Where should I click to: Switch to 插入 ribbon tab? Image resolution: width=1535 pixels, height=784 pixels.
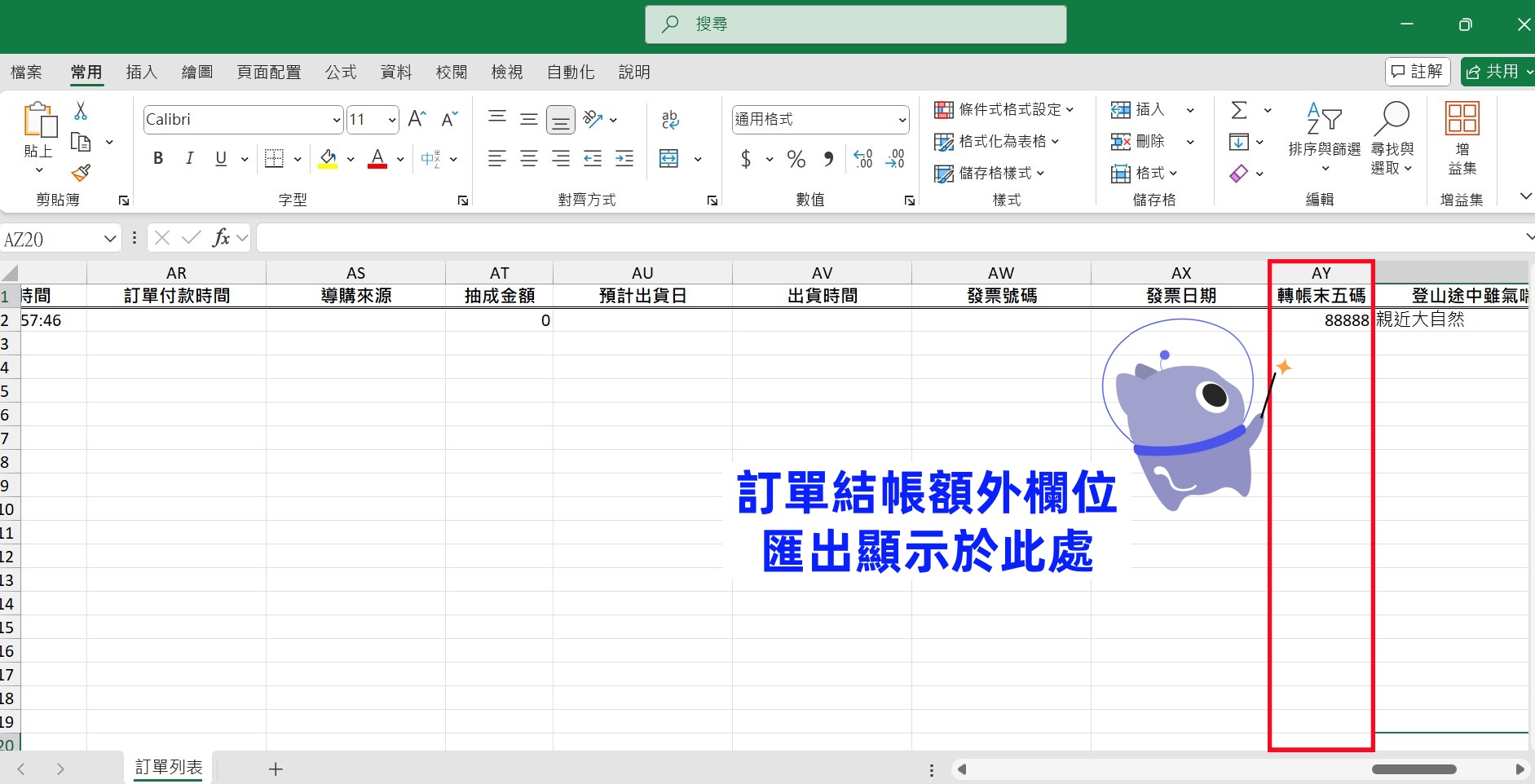[142, 72]
